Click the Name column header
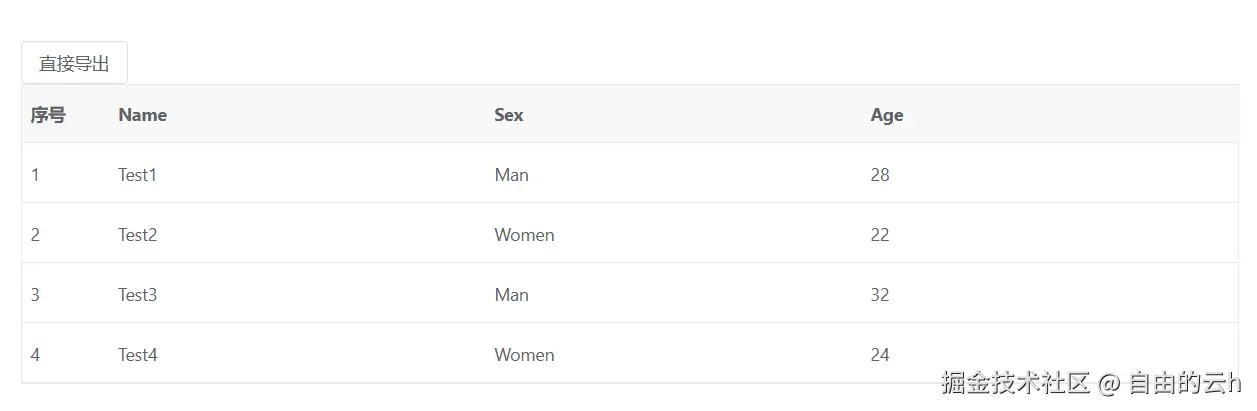The height and width of the screenshot is (411, 1257). (x=142, y=115)
